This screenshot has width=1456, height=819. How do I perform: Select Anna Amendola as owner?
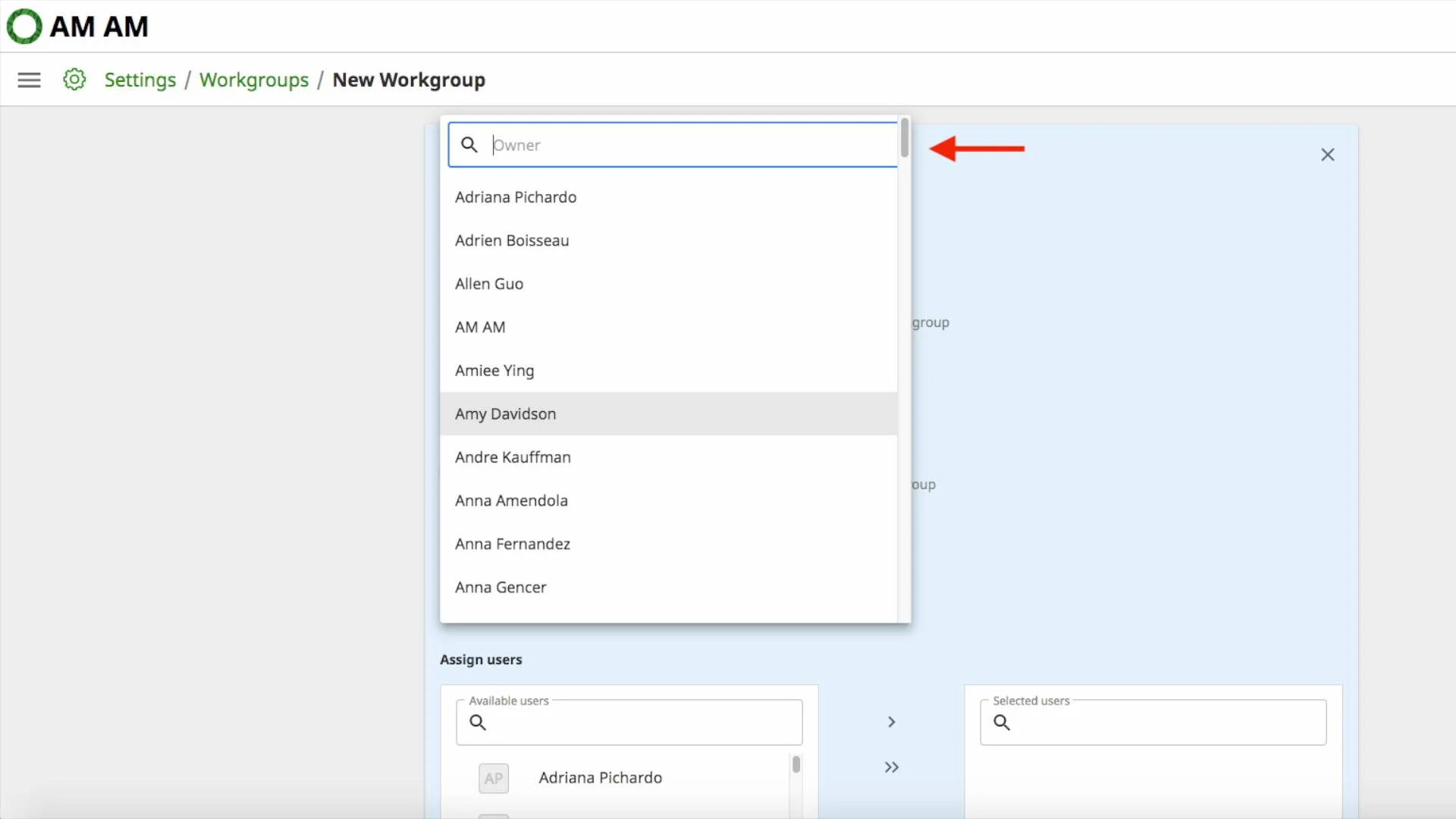pyautogui.click(x=669, y=500)
